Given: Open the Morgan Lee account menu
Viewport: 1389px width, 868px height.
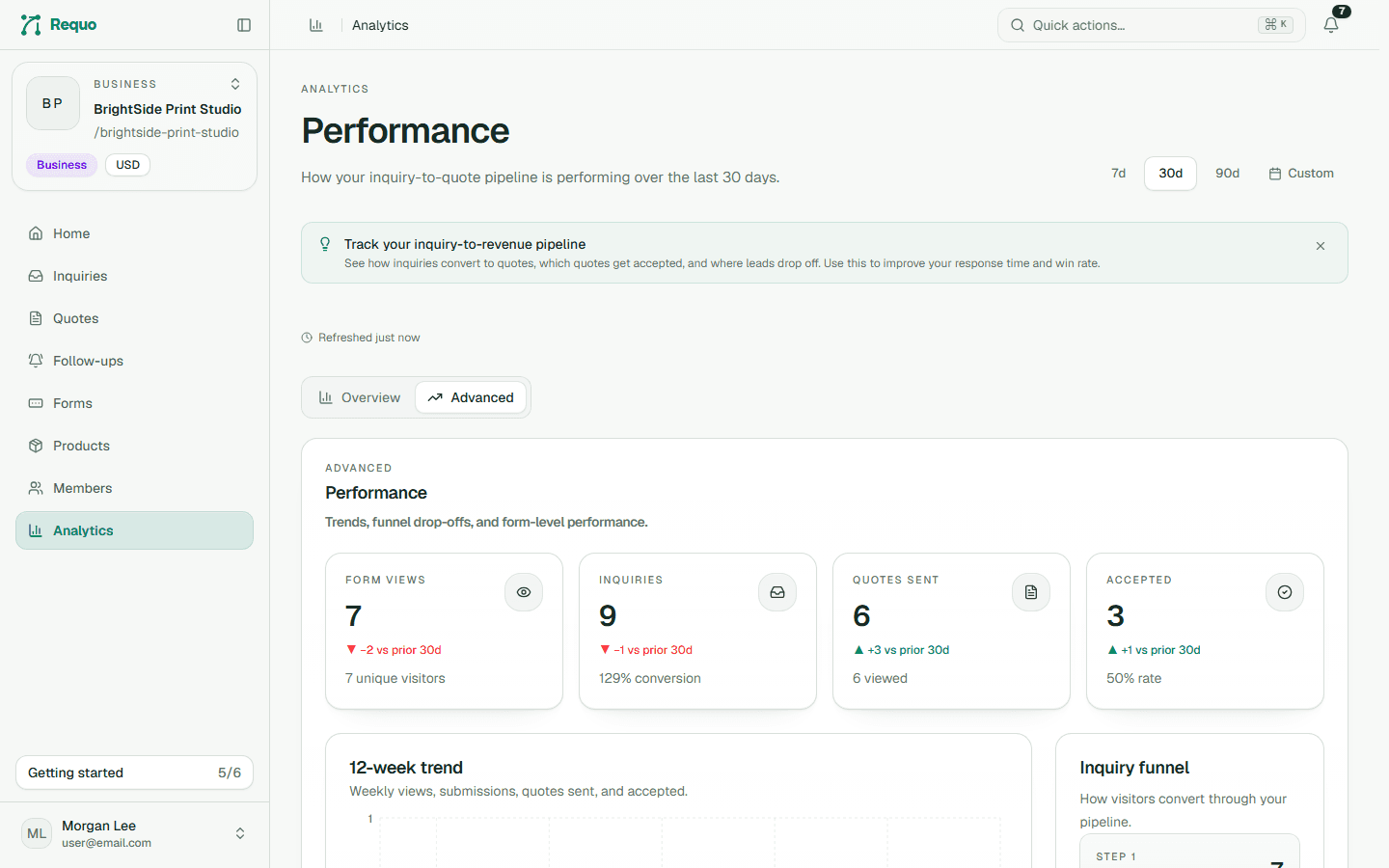Looking at the screenshot, I should (x=134, y=833).
